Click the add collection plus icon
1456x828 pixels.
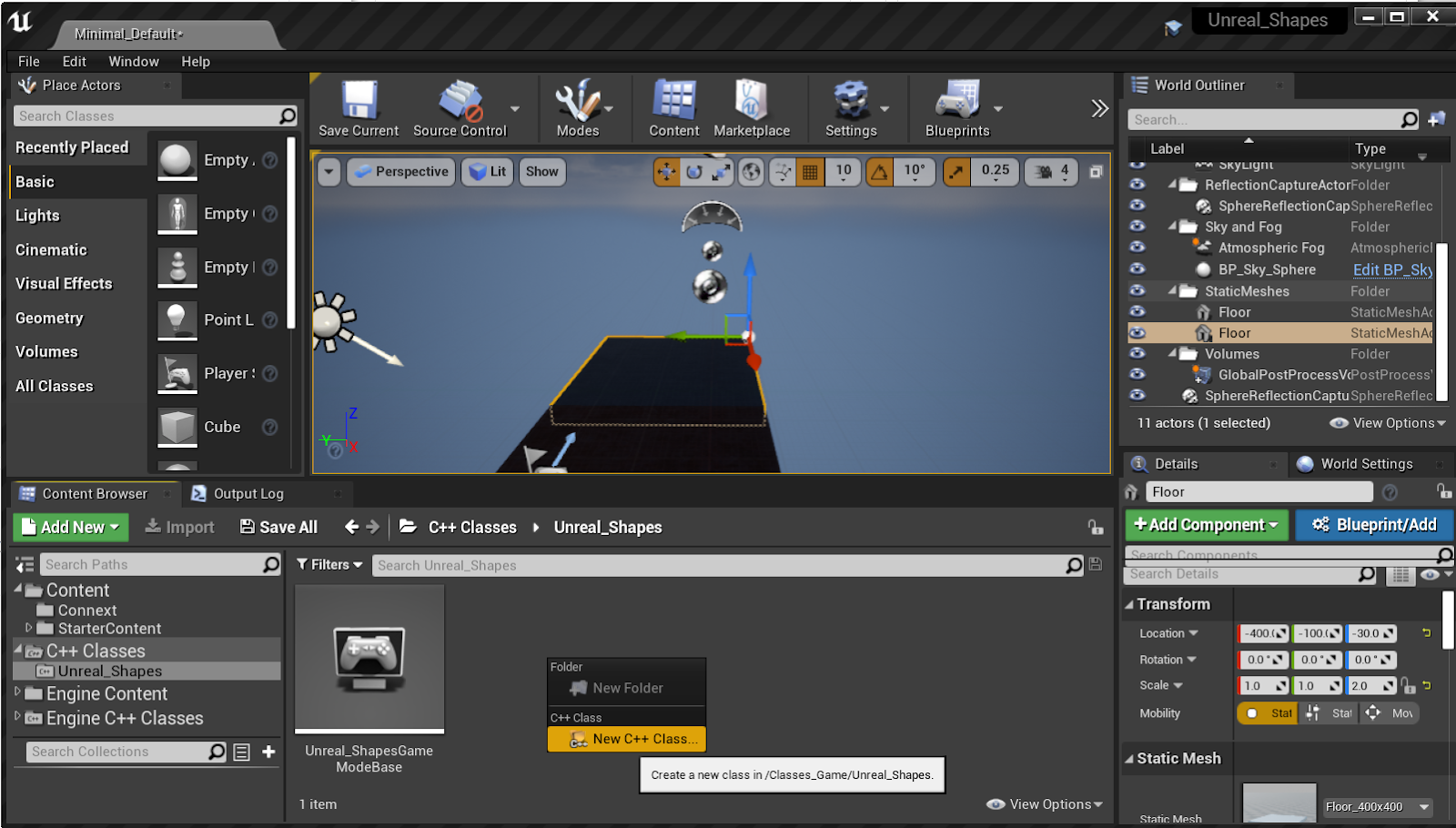tap(268, 752)
